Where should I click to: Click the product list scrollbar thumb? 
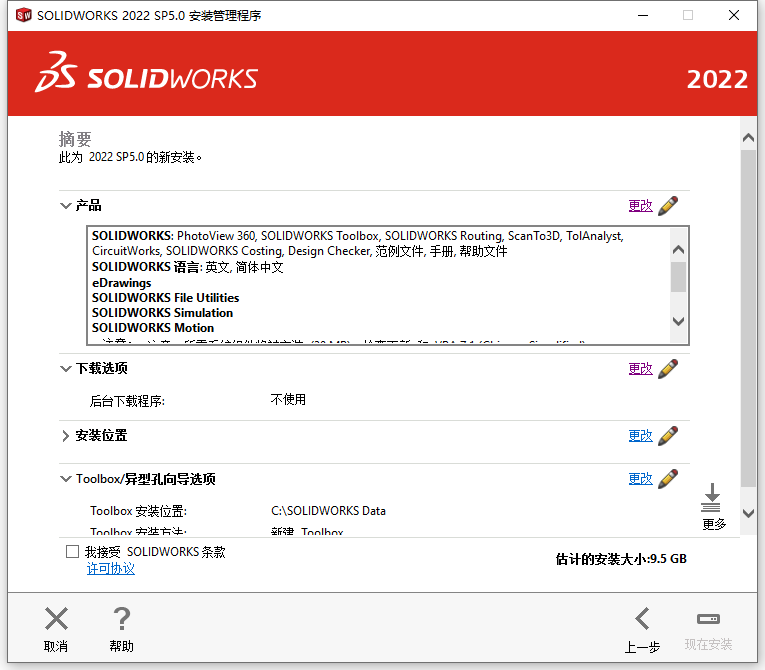(678, 277)
